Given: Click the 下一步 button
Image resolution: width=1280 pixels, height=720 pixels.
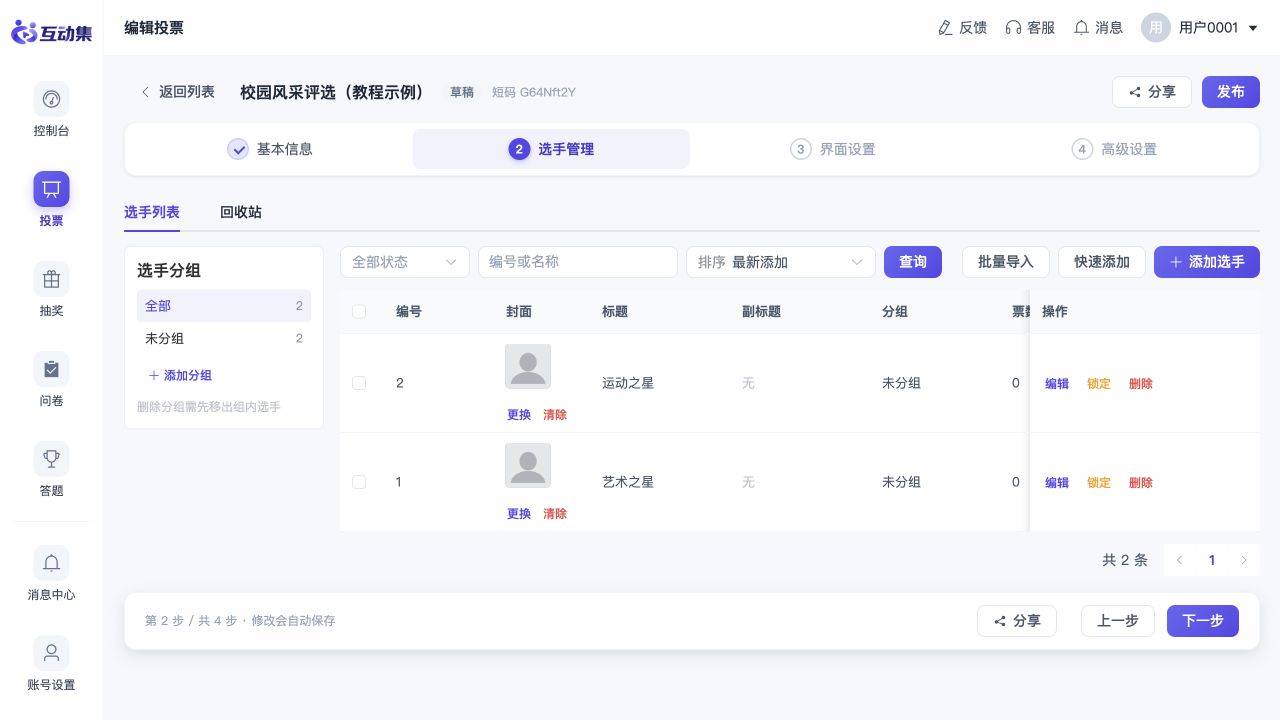Looking at the screenshot, I should pos(1203,621).
